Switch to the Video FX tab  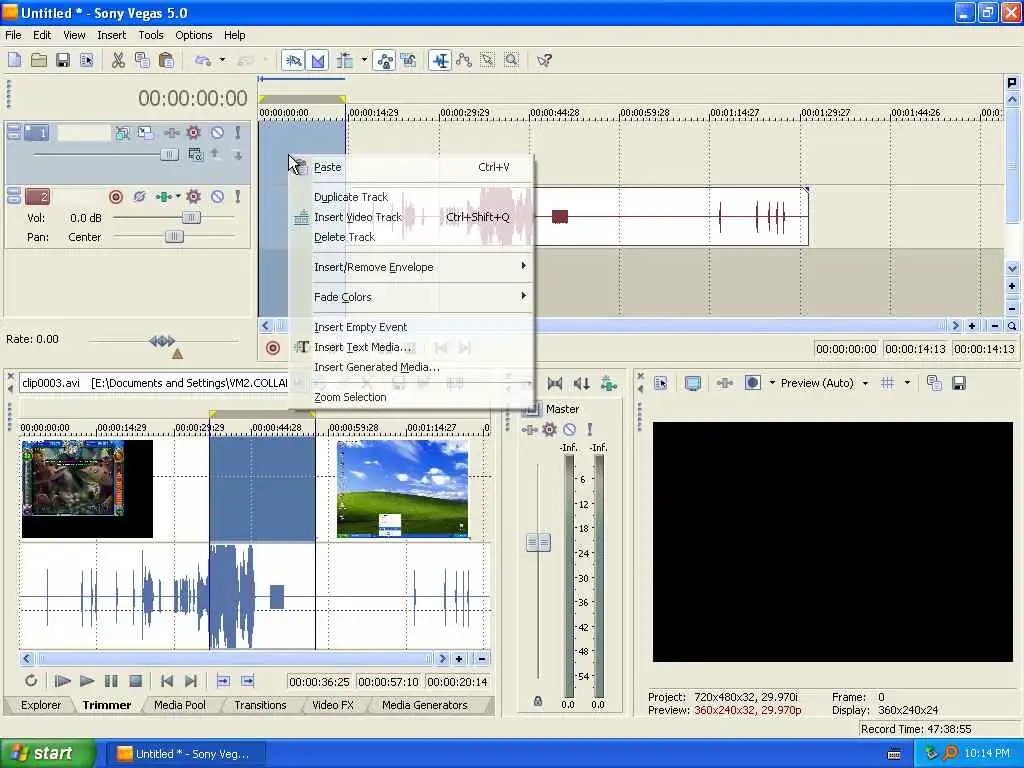pos(332,705)
